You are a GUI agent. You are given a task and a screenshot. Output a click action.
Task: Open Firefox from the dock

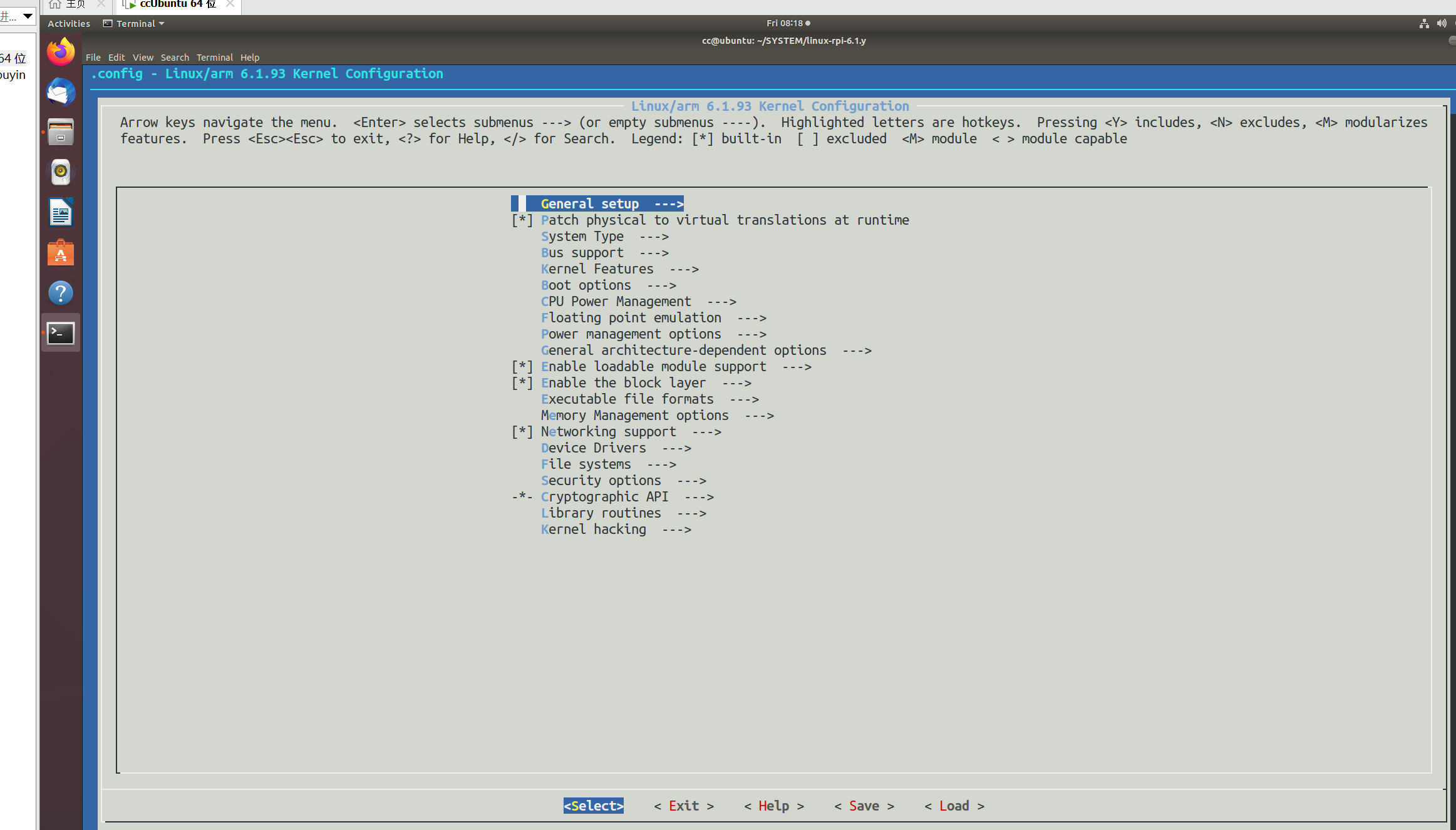point(61,52)
